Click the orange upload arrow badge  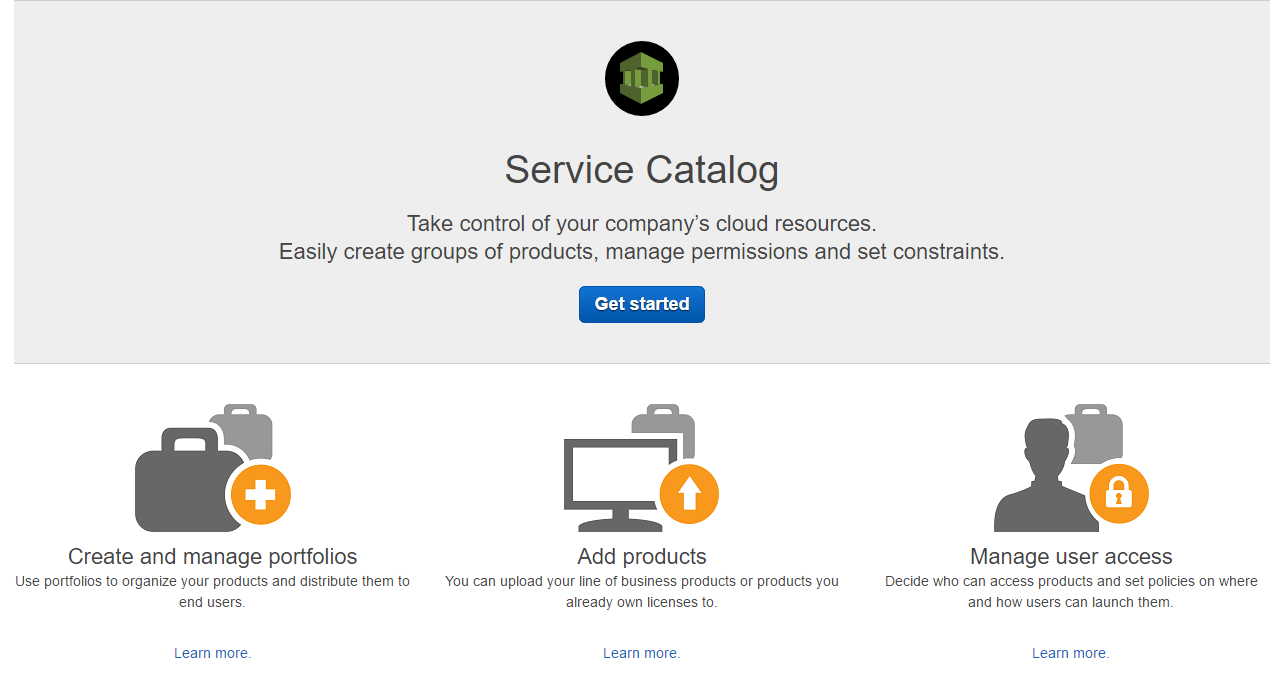[x=689, y=494]
